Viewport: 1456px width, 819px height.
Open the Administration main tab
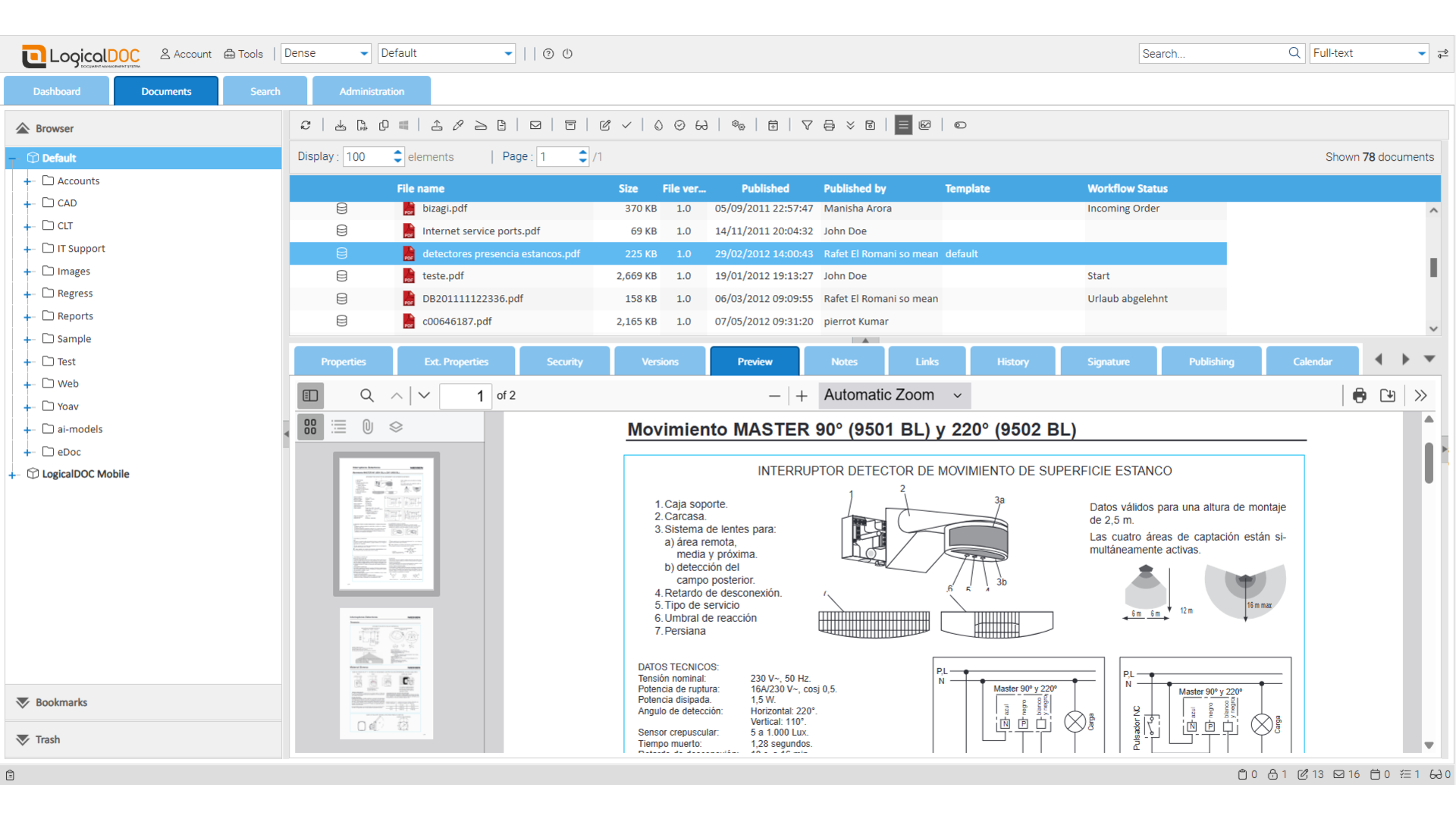372,91
